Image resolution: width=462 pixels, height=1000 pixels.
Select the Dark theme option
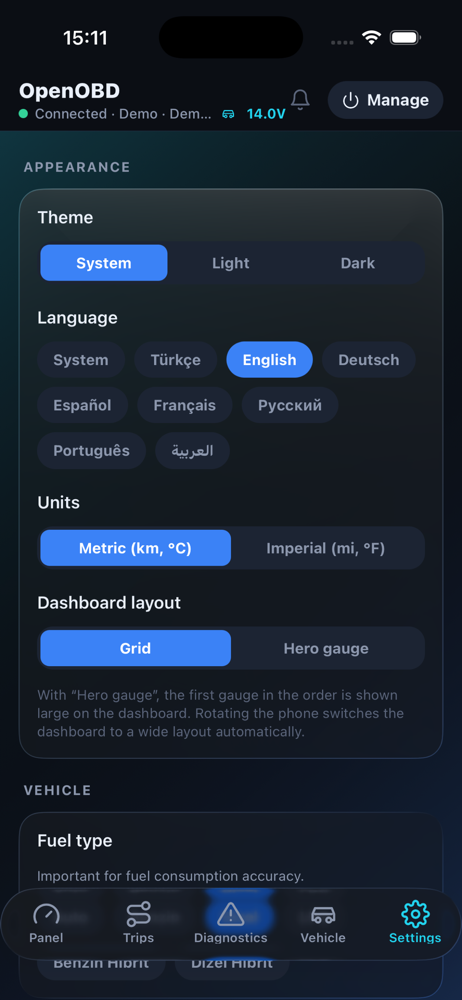357,263
